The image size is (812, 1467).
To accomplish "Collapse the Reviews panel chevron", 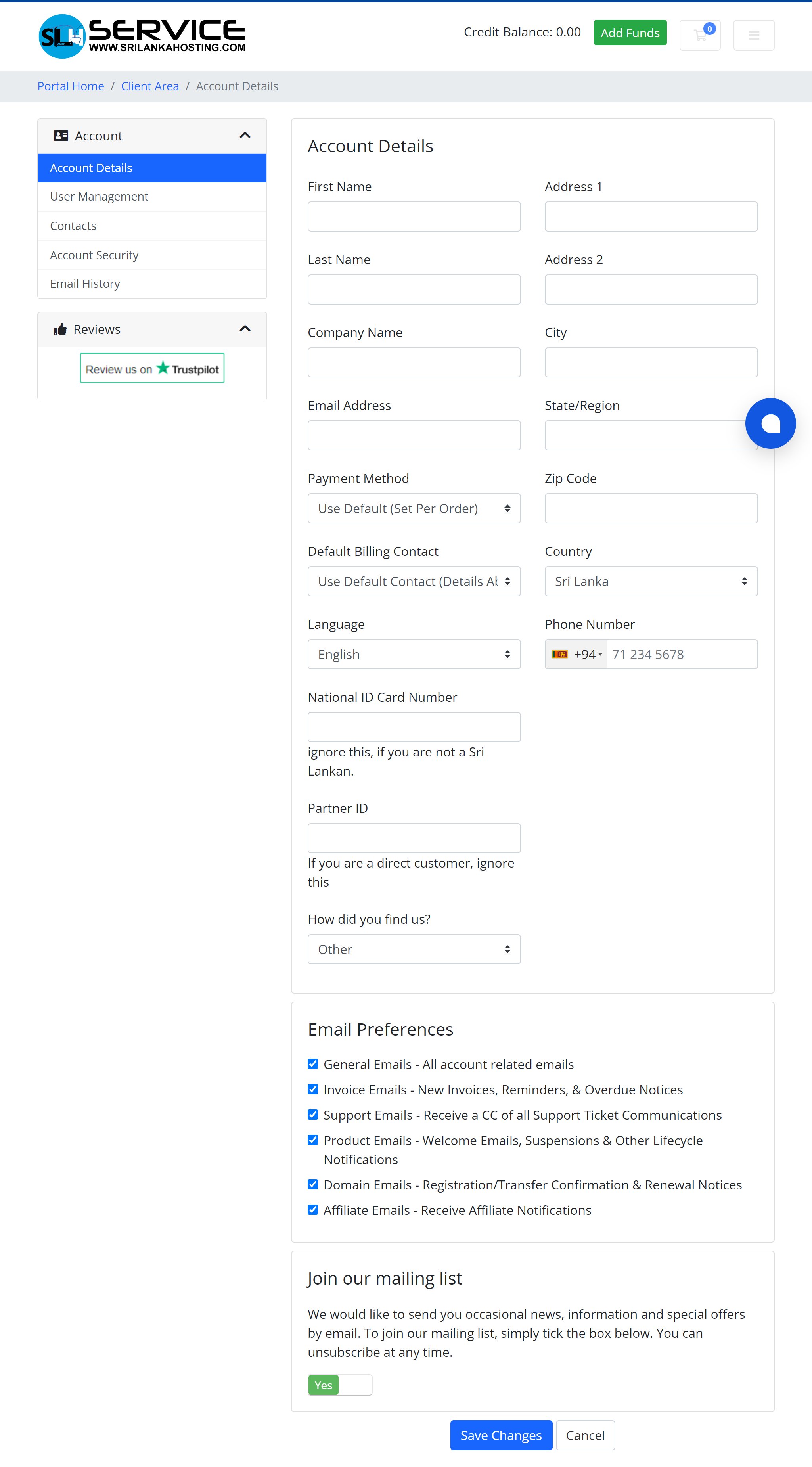I will [x=245, y=329].
